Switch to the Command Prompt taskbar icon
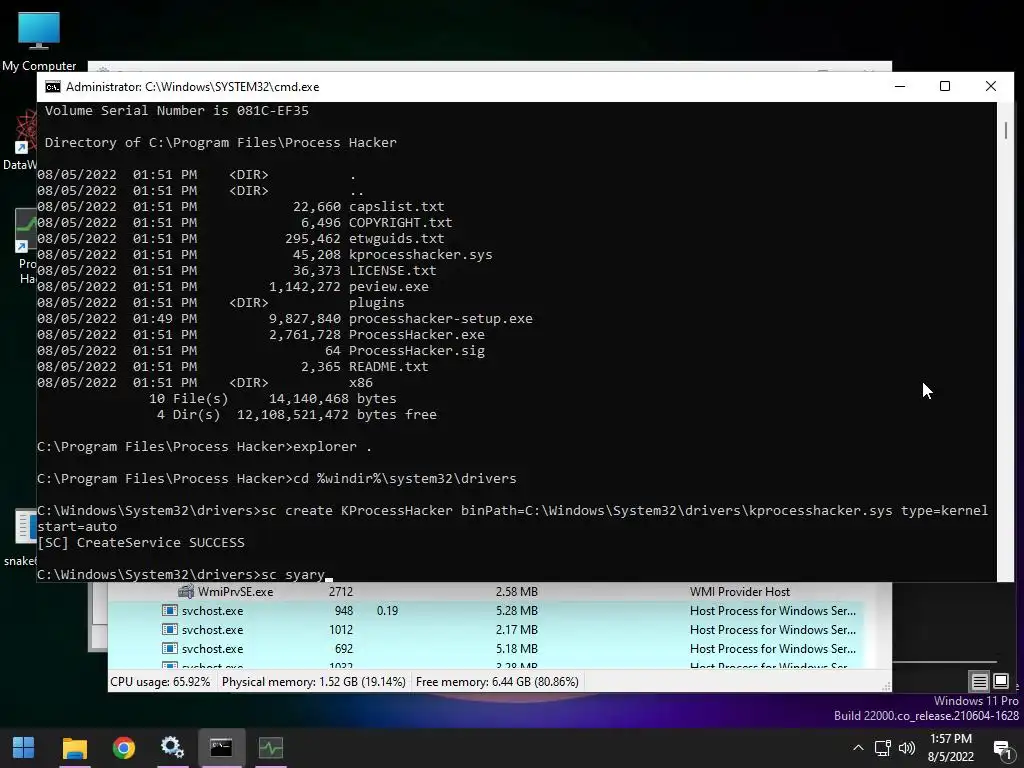This screenshot has height=768, width=1024. coord(221,747)
